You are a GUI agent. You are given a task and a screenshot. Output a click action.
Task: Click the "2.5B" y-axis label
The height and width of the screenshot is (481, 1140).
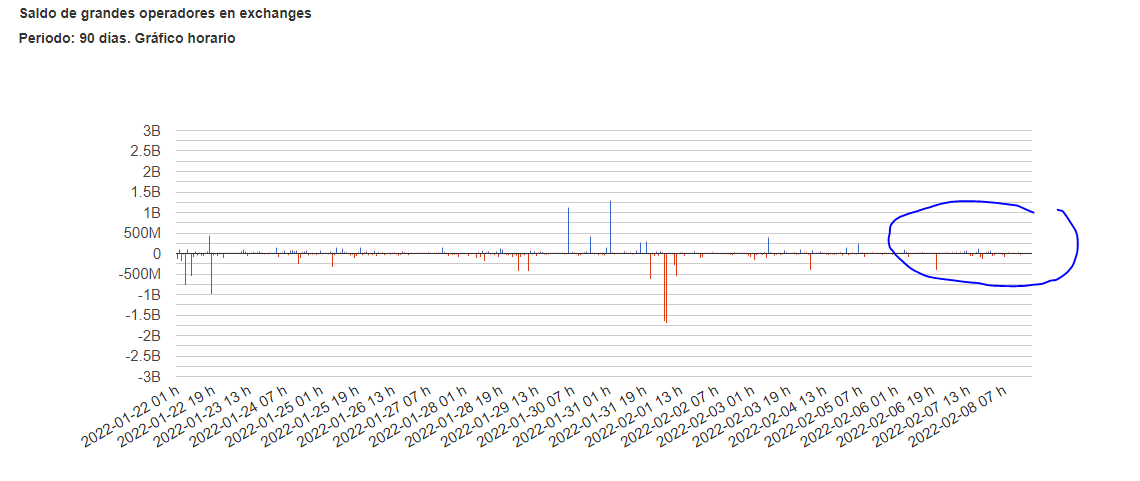[145, 152]
